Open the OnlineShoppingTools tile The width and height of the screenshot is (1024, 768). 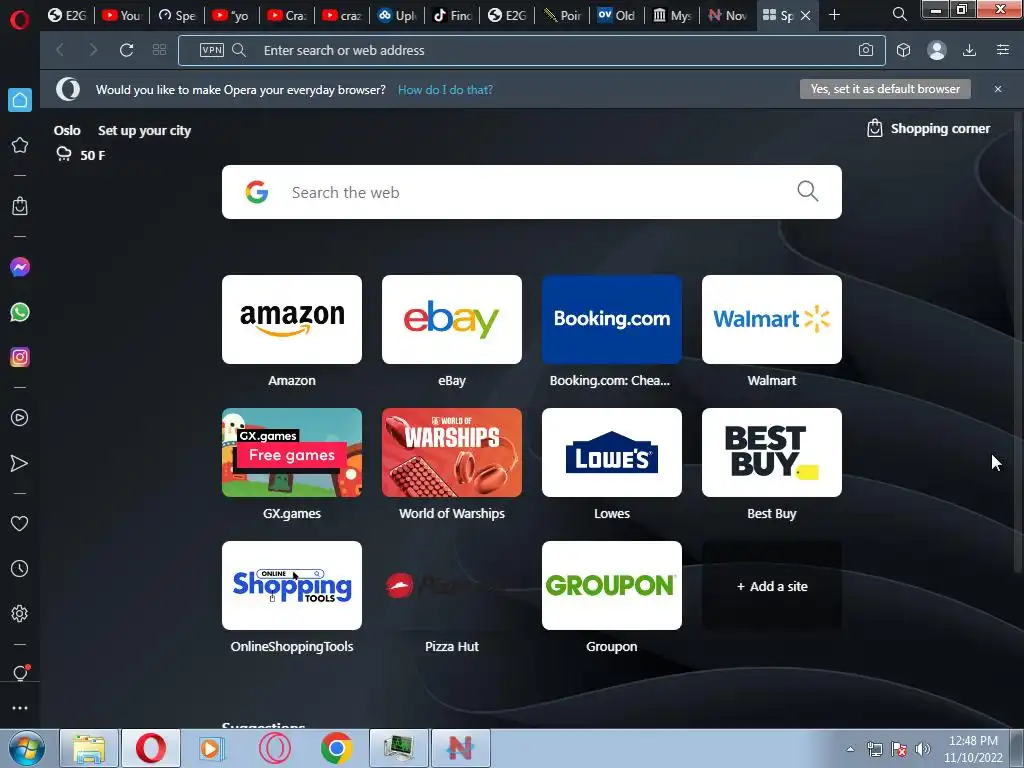[292, 585]
